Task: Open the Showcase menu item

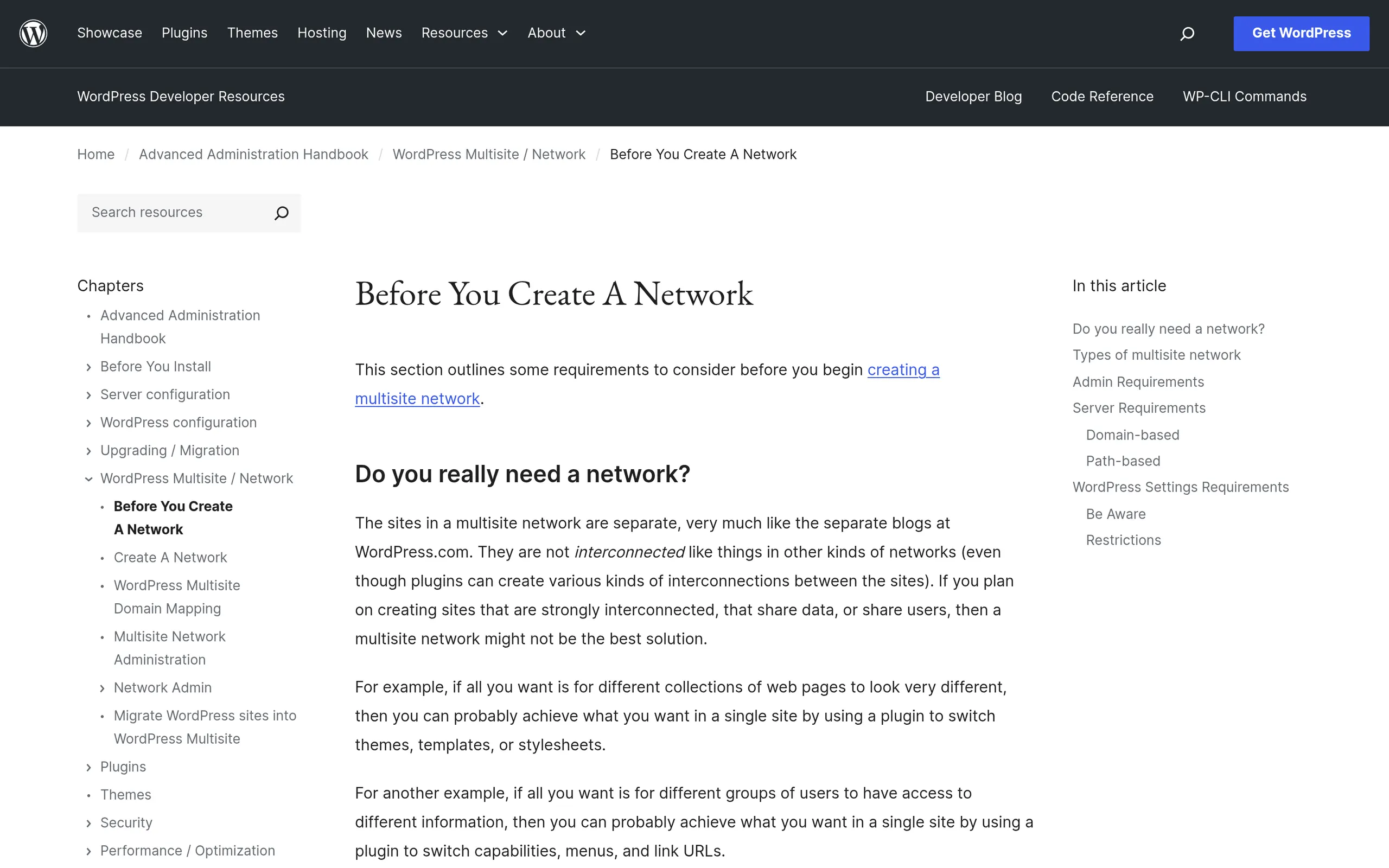Action: pyautogui.click(x=110, y=33)
